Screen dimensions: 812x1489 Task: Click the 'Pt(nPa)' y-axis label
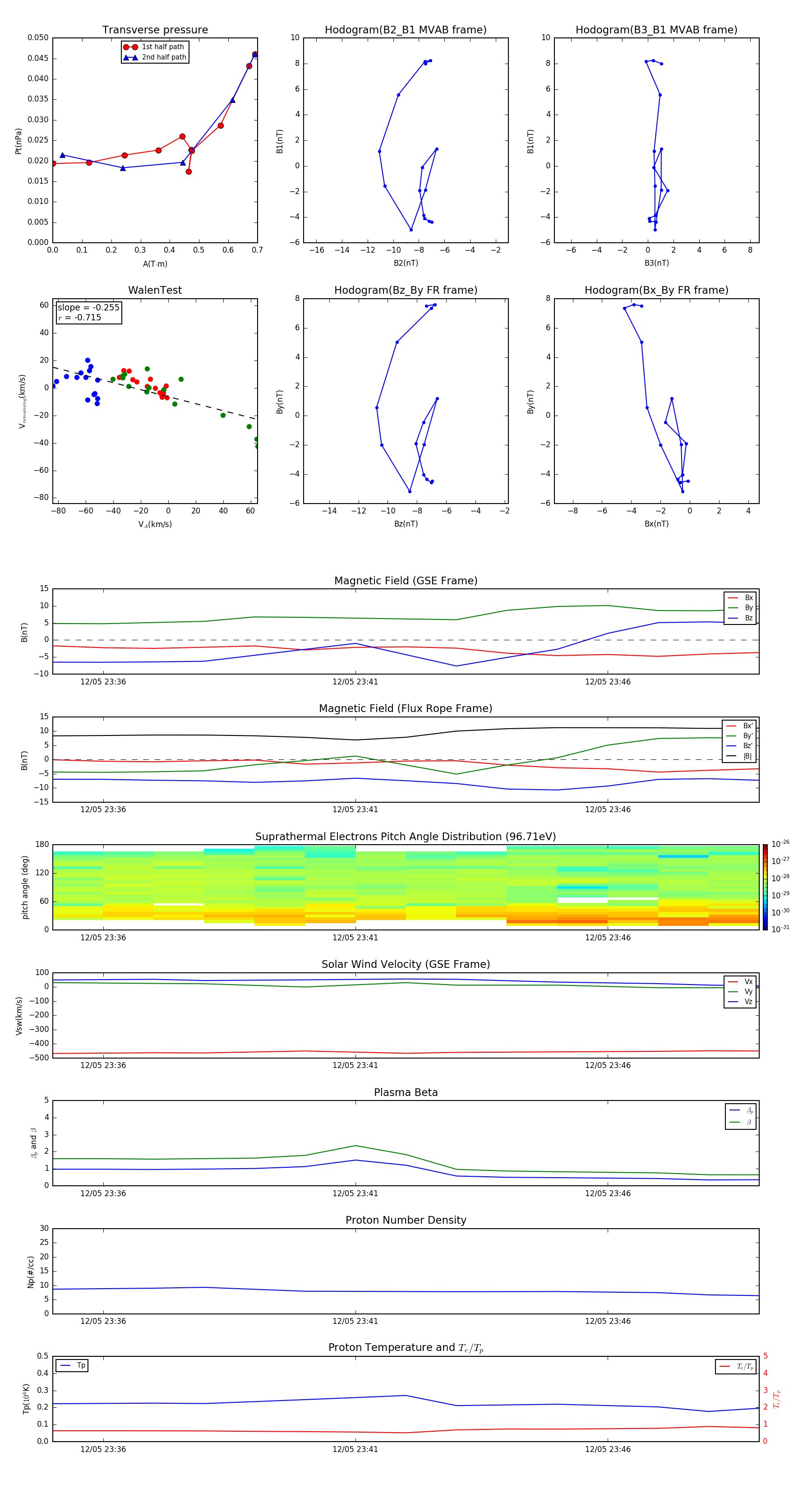18,141
